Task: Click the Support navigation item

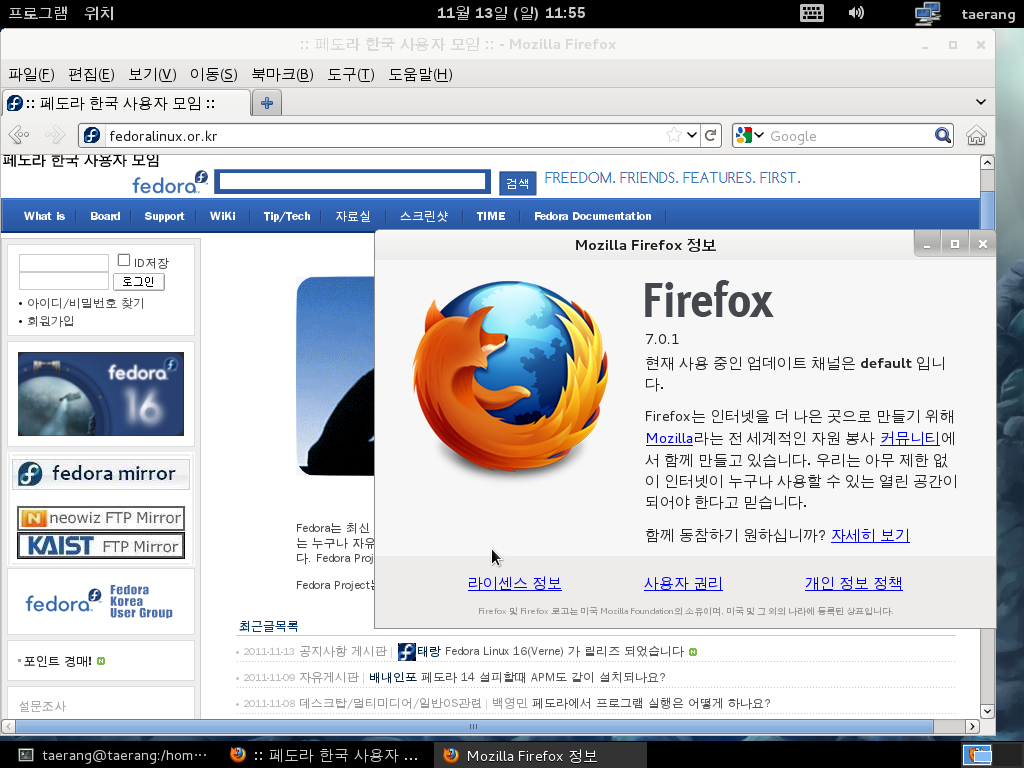Action: [164, 216]
